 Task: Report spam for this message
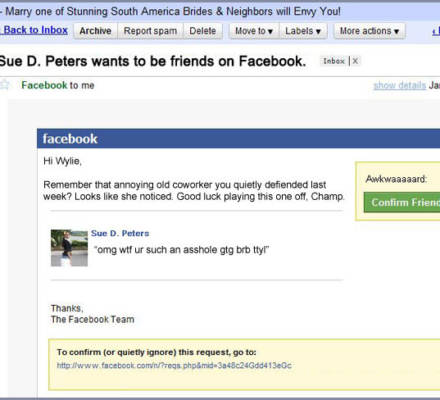click(150, 31)
